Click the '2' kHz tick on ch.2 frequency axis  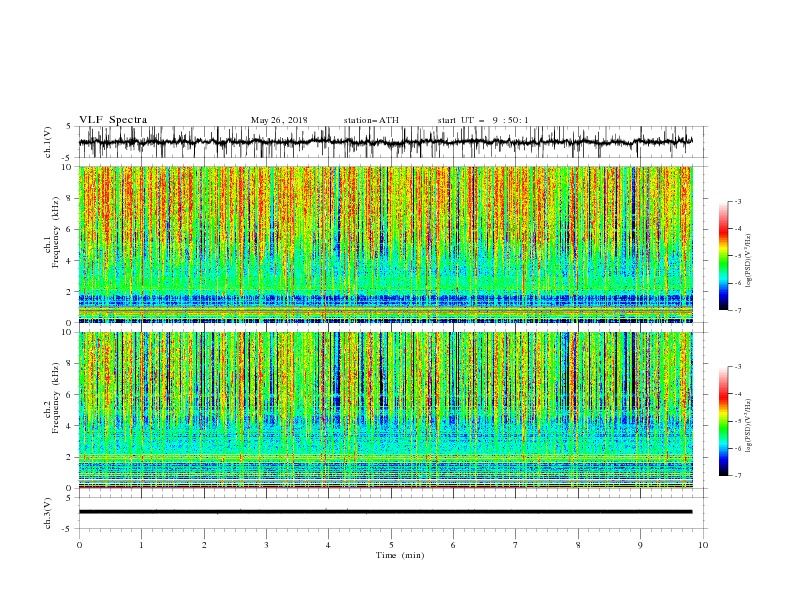[71, 457]
